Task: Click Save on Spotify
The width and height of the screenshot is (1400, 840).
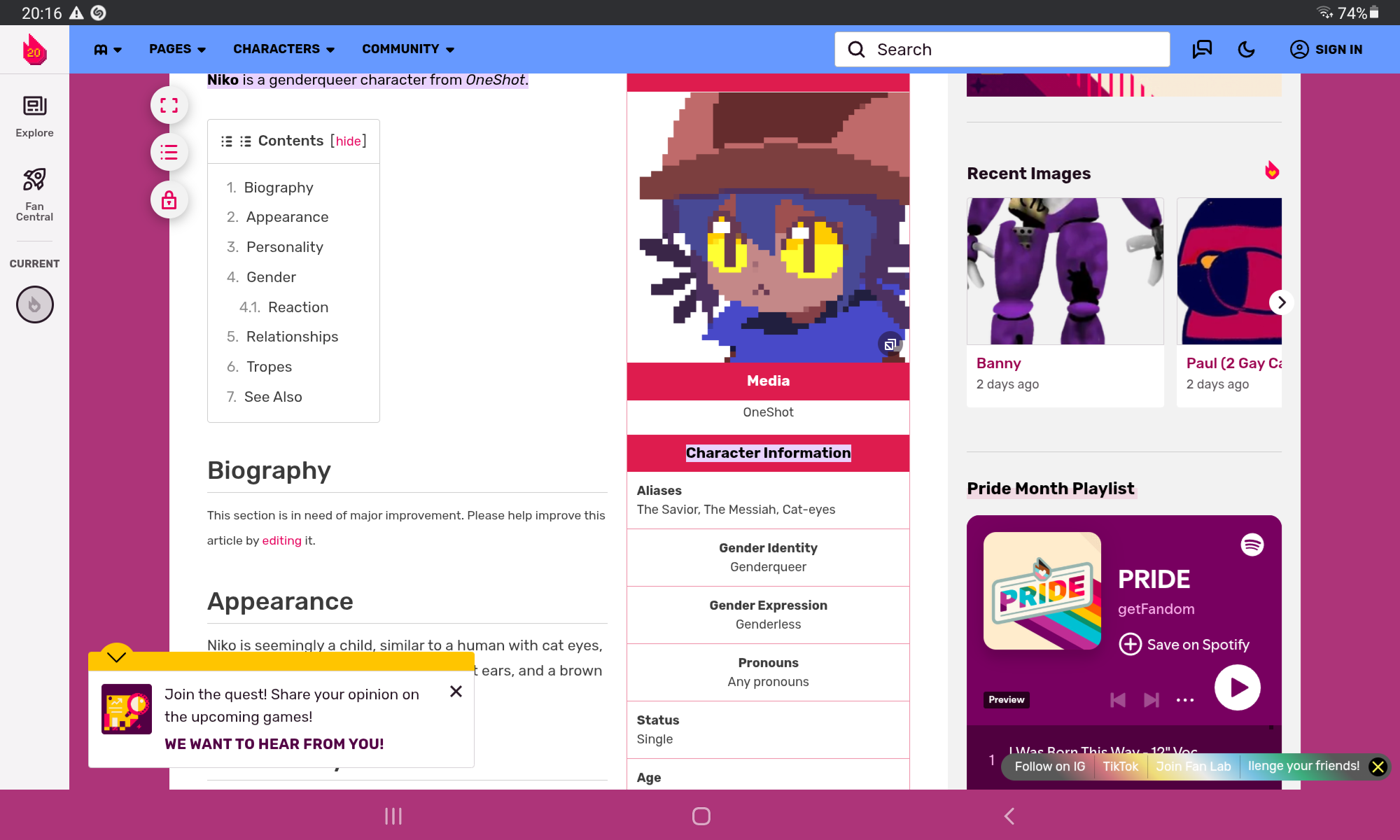Action: coord(1184,644)
